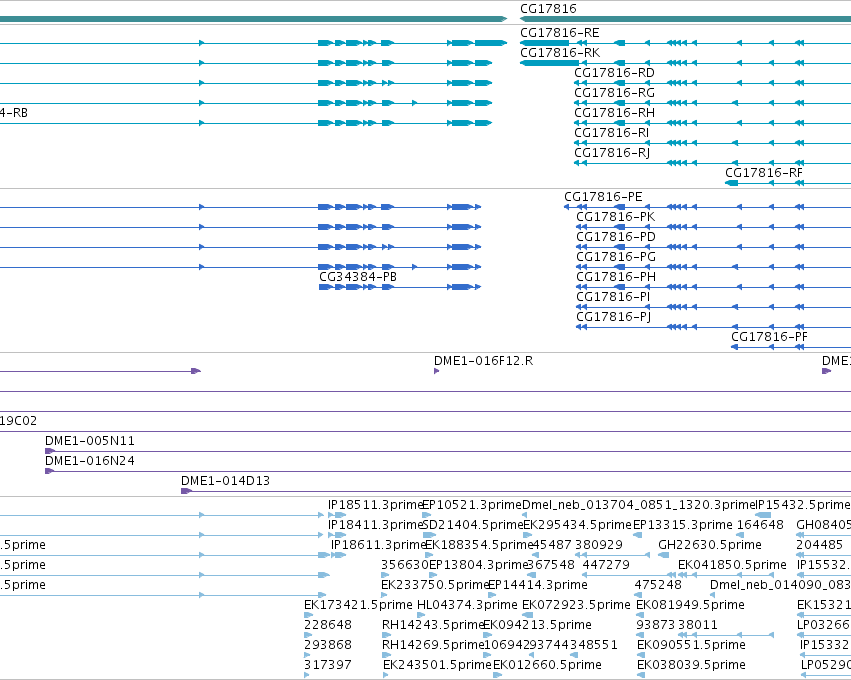Viewport: 851px width, 680px height.
Task: Open the CG17816-RD transcript label
Action: [x=614, y=73]
